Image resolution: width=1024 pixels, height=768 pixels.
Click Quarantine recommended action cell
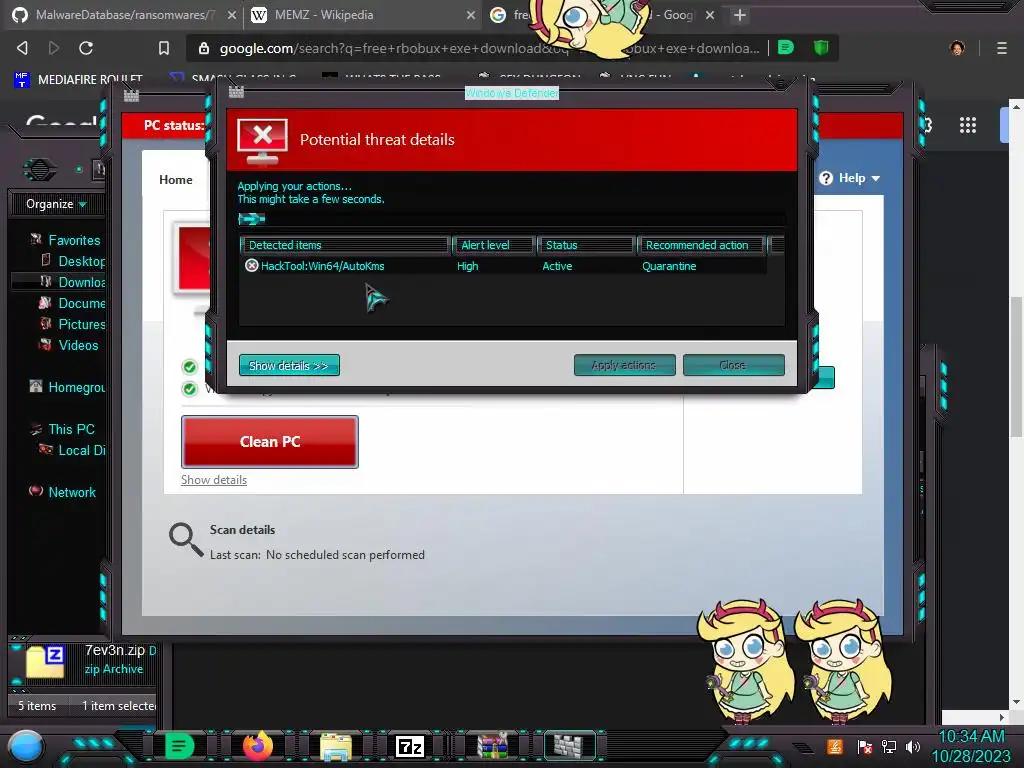click(x=669, y=266)
